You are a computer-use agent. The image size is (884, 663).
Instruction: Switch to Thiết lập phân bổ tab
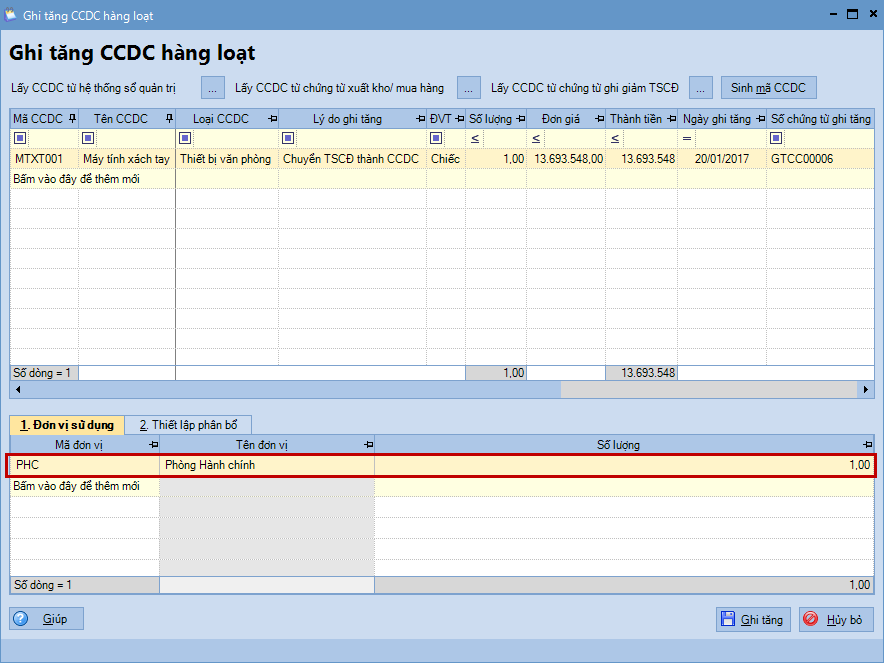[189, 424]
